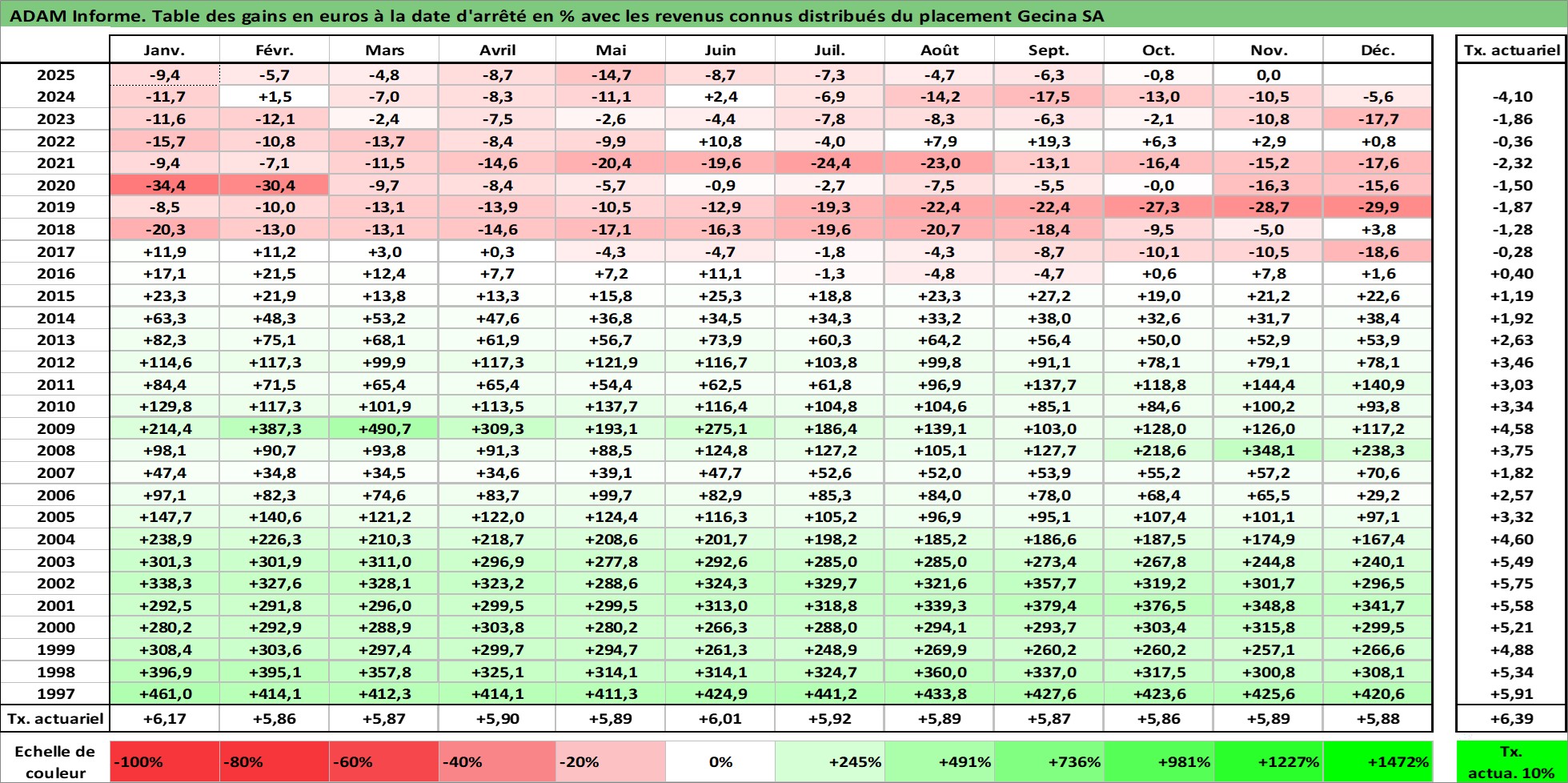The height and width of the screenshot is (783, 1568).
Task: Click the +490,7 cell in 2009 Mars
Action: coord(384,428)
